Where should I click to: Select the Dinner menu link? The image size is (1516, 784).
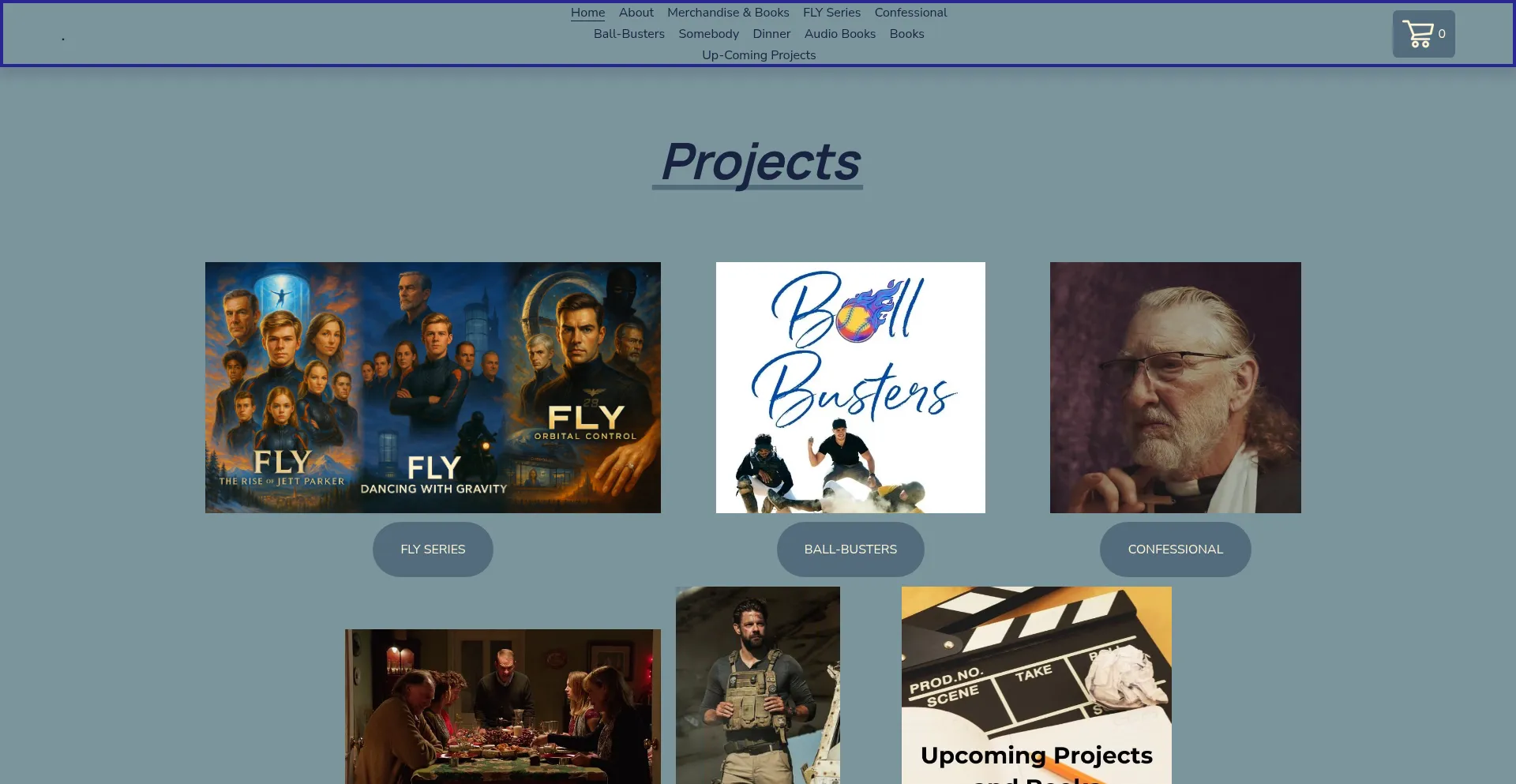[771, 34]
